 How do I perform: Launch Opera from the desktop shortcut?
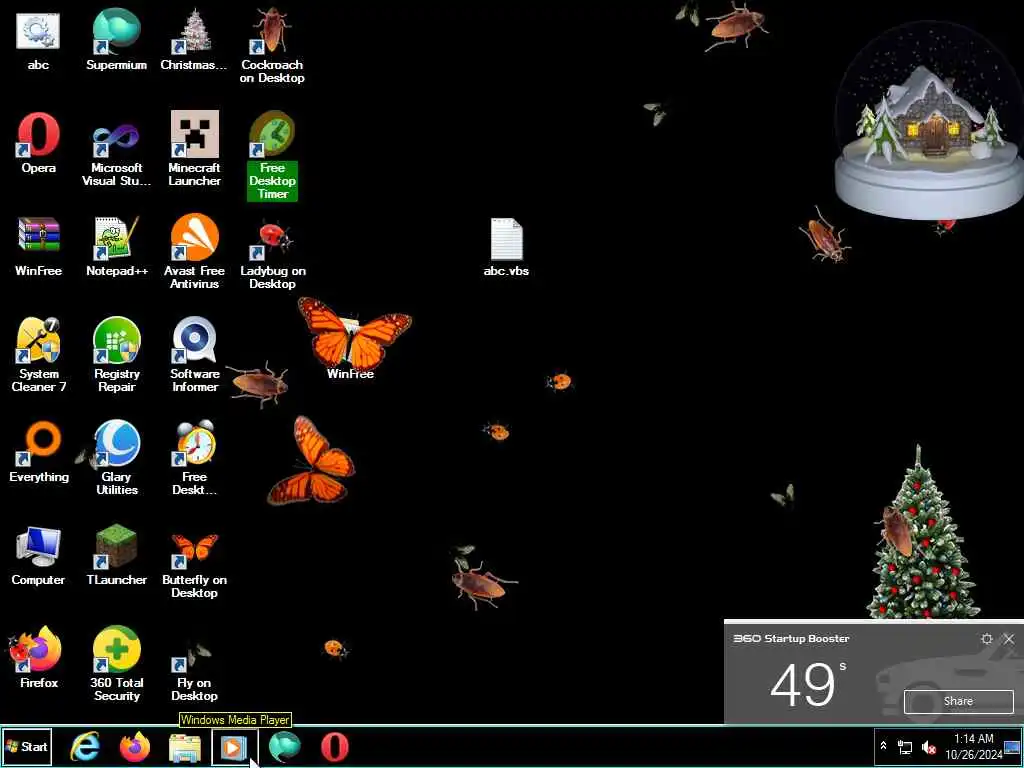pyautogui.click(x=38, y=144)
